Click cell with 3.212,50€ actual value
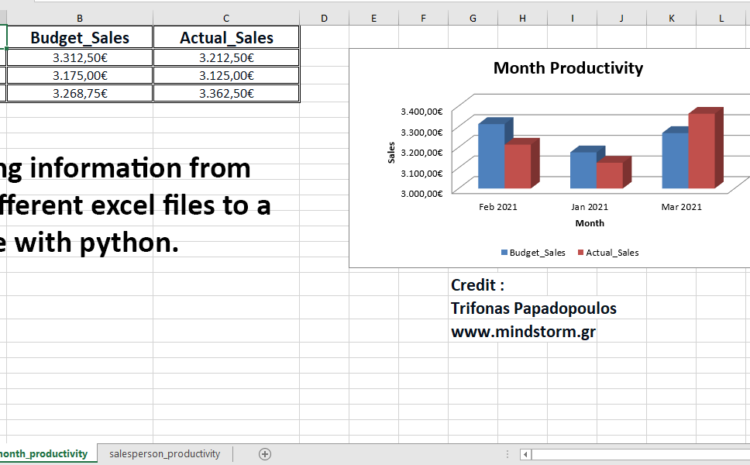The height and width of the screenshot is (465, 750). tap(226, 58)
